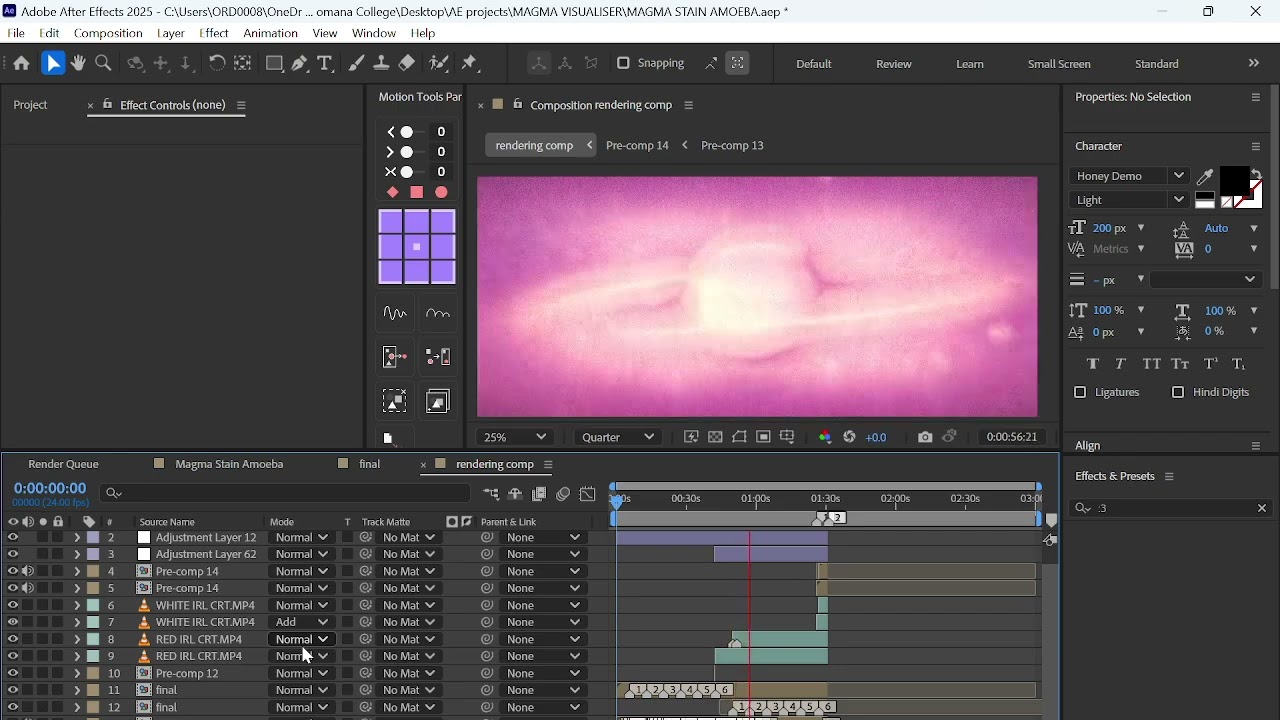
Task: Enable the Ligatures checkbox
Action: pyautogui.click(x=1081, y=394)
